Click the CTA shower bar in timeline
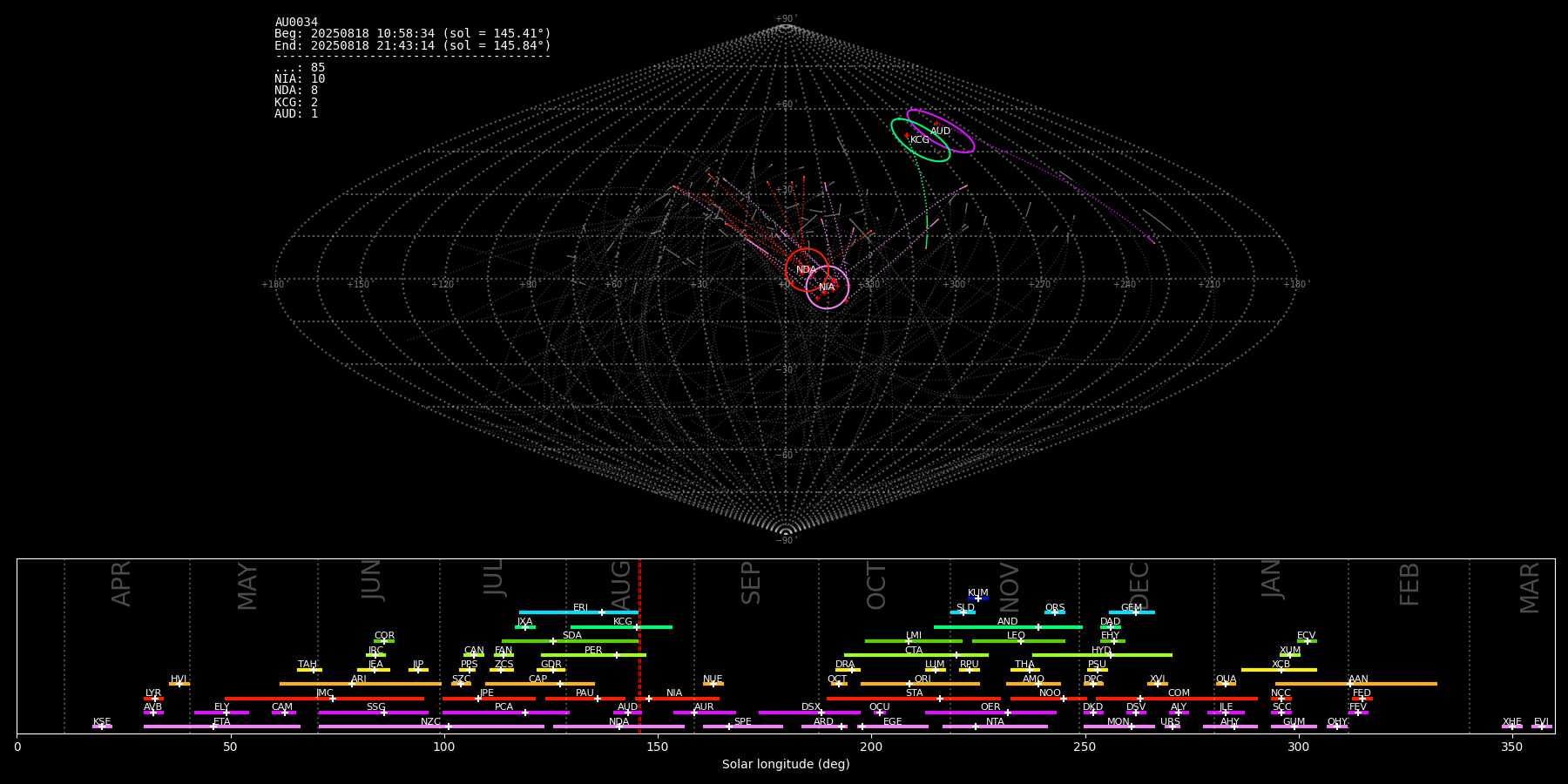This screenshot has height=784, width=1568. click(916, 655)
